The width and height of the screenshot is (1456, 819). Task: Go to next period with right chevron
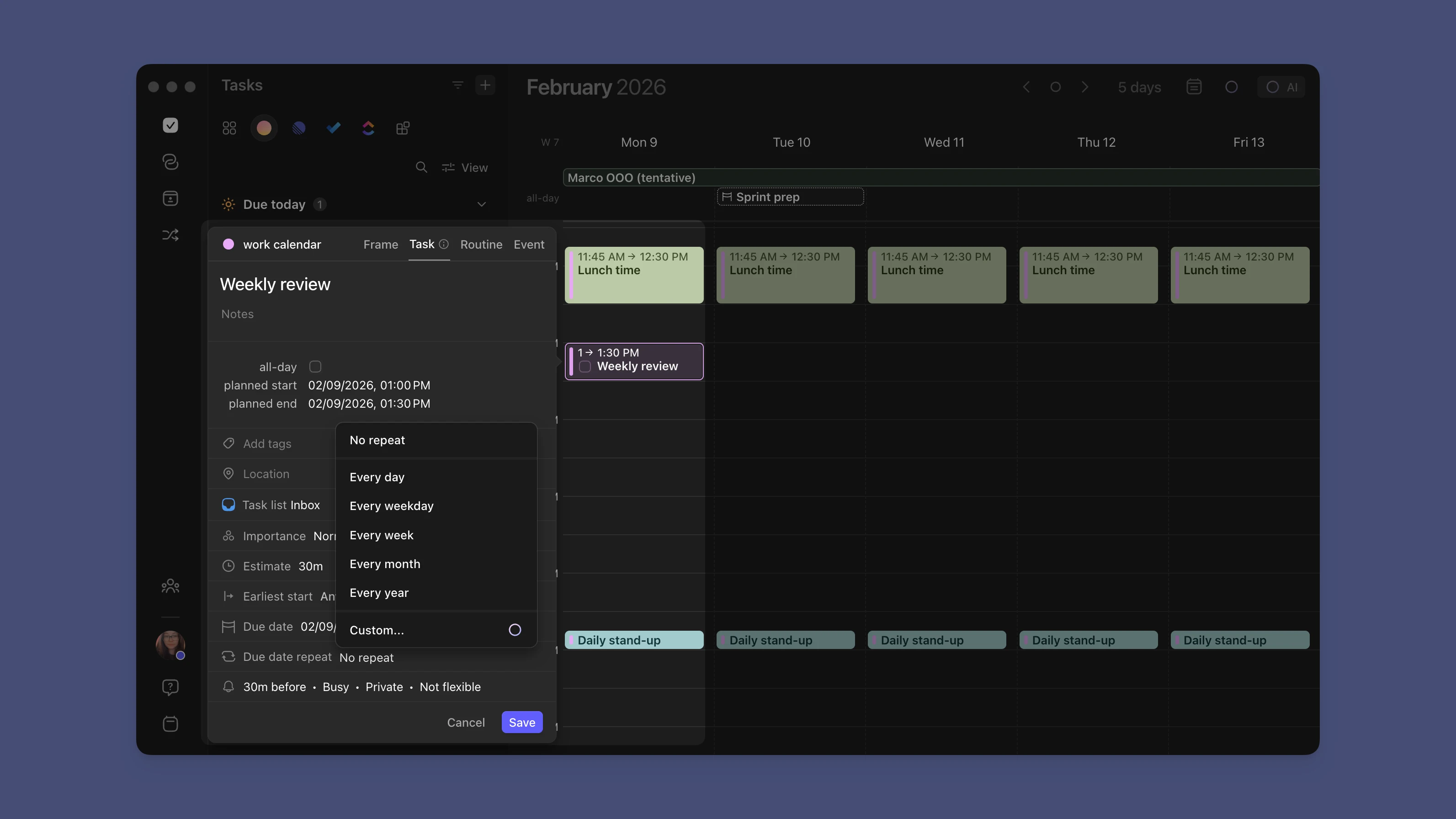point(1084,87)
